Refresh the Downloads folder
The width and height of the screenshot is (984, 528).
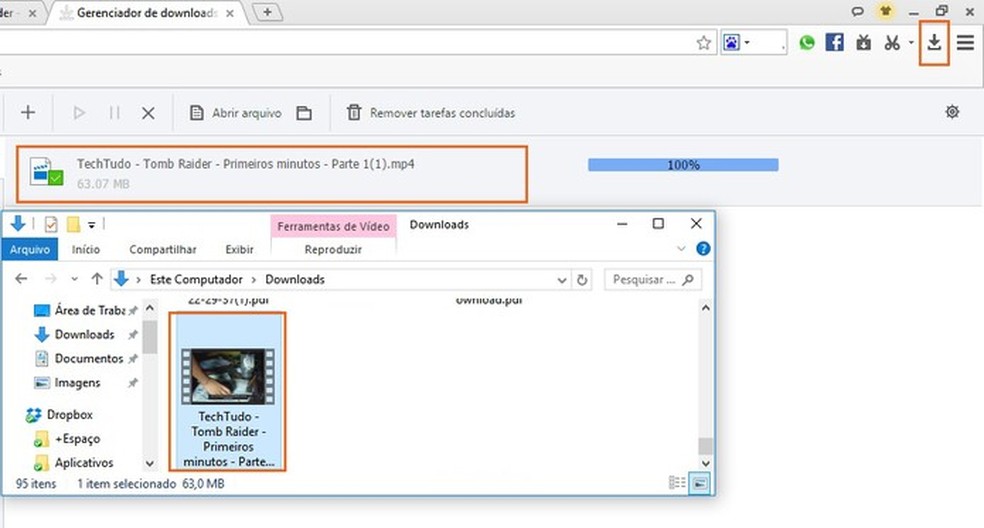tap(582, 280)
